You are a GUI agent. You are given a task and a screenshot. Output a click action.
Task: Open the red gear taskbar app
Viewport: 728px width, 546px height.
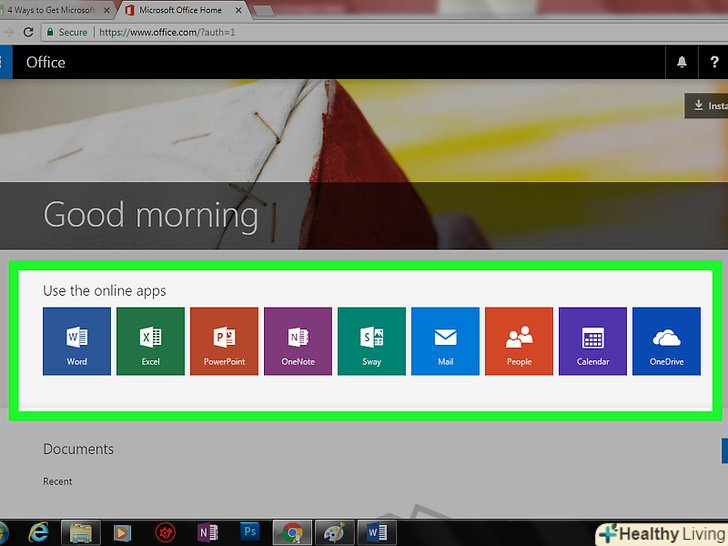(x=165, y=533)
